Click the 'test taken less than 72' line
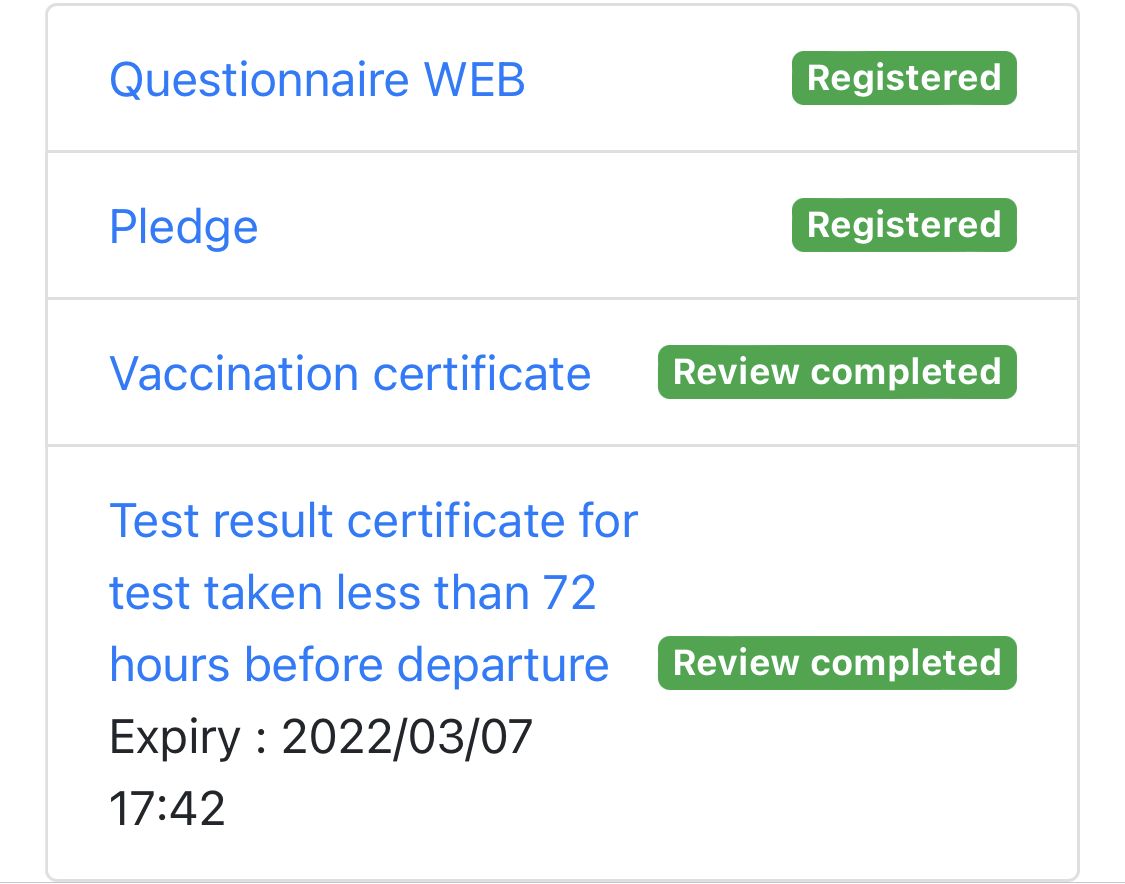This screenshot has width=1125, height=884. pos(353,593)
